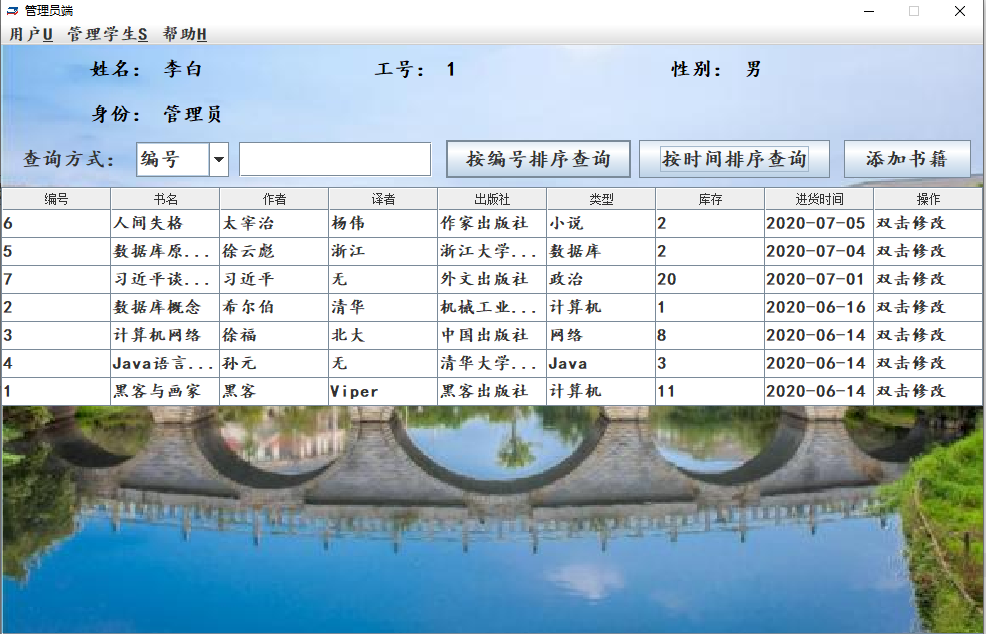Click the 2020-06-16 date cell
Screen dimensions: 986x634
click(819, 308)
